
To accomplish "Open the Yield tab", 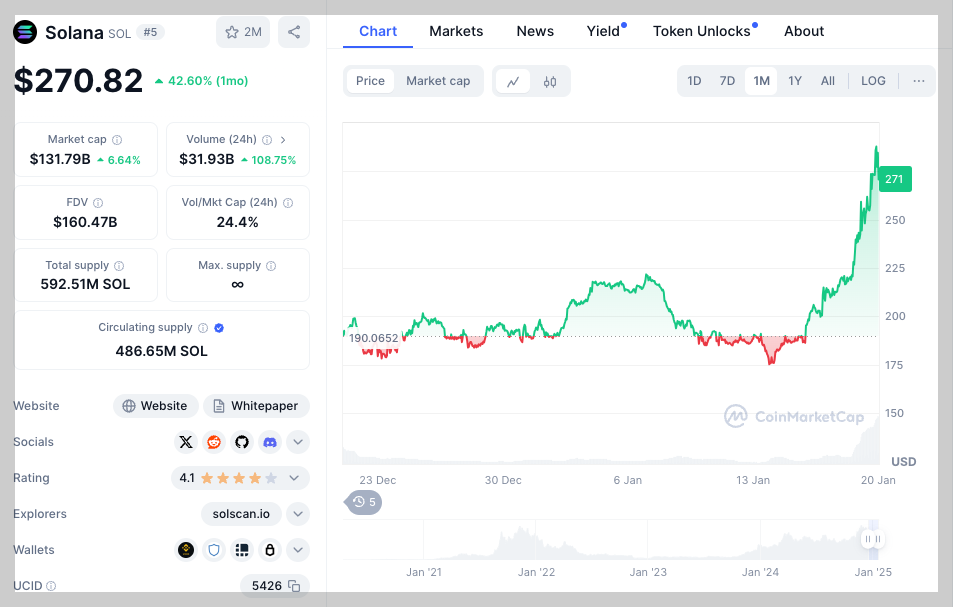I will click(x=604, y=32).
